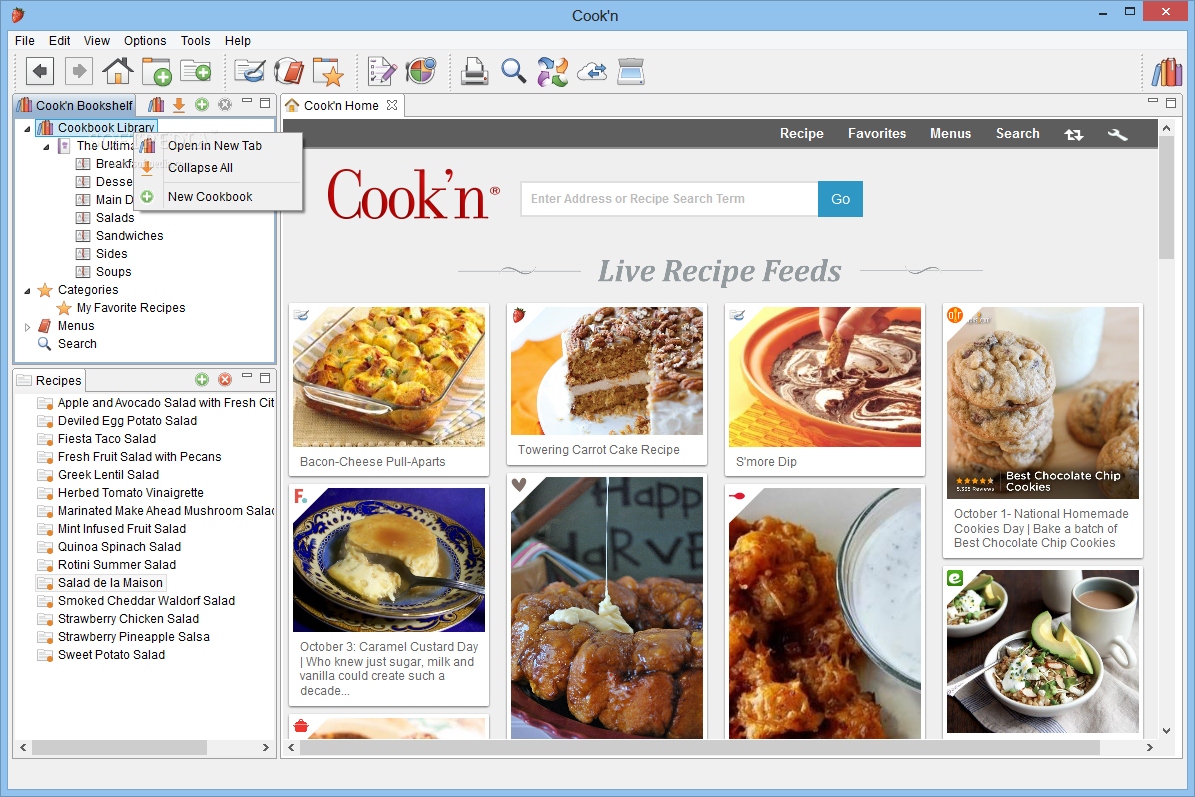Select the Soups chapter in the tree
This screenshot has height=797, width=1195.
point(114,272)
